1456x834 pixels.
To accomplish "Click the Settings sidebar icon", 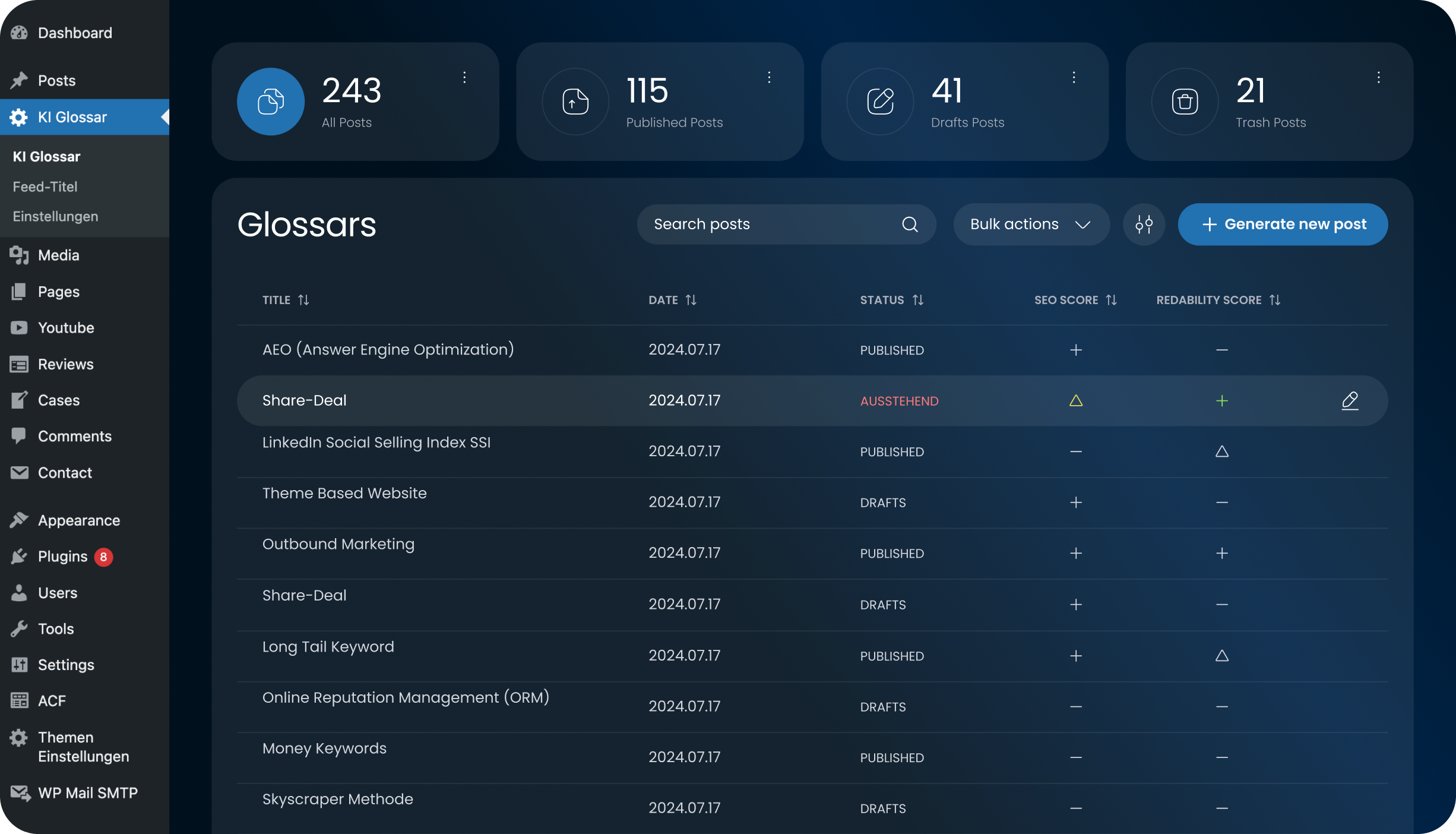I will (19, 665).
